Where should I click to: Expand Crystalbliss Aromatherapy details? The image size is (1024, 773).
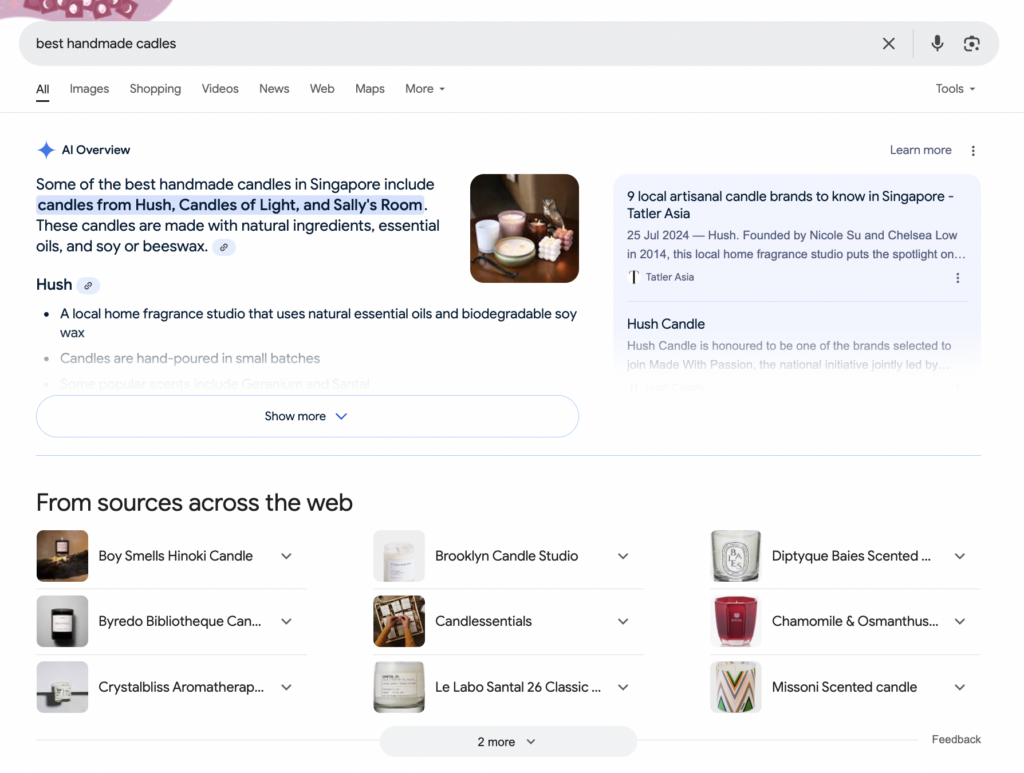(286, 687)
